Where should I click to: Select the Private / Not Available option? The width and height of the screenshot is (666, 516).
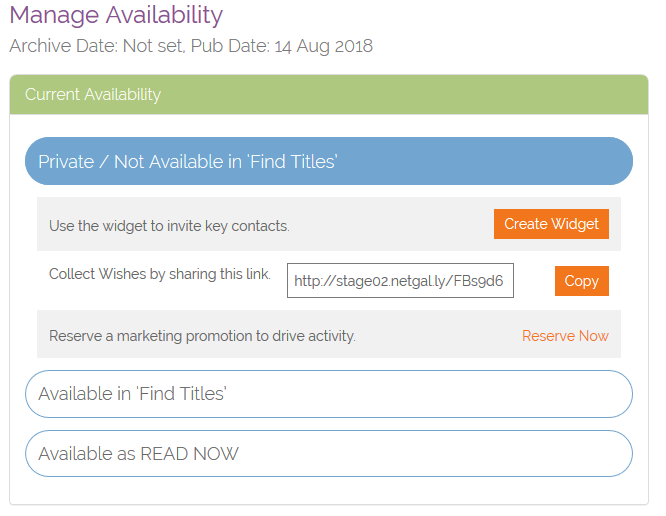(328, 161)
